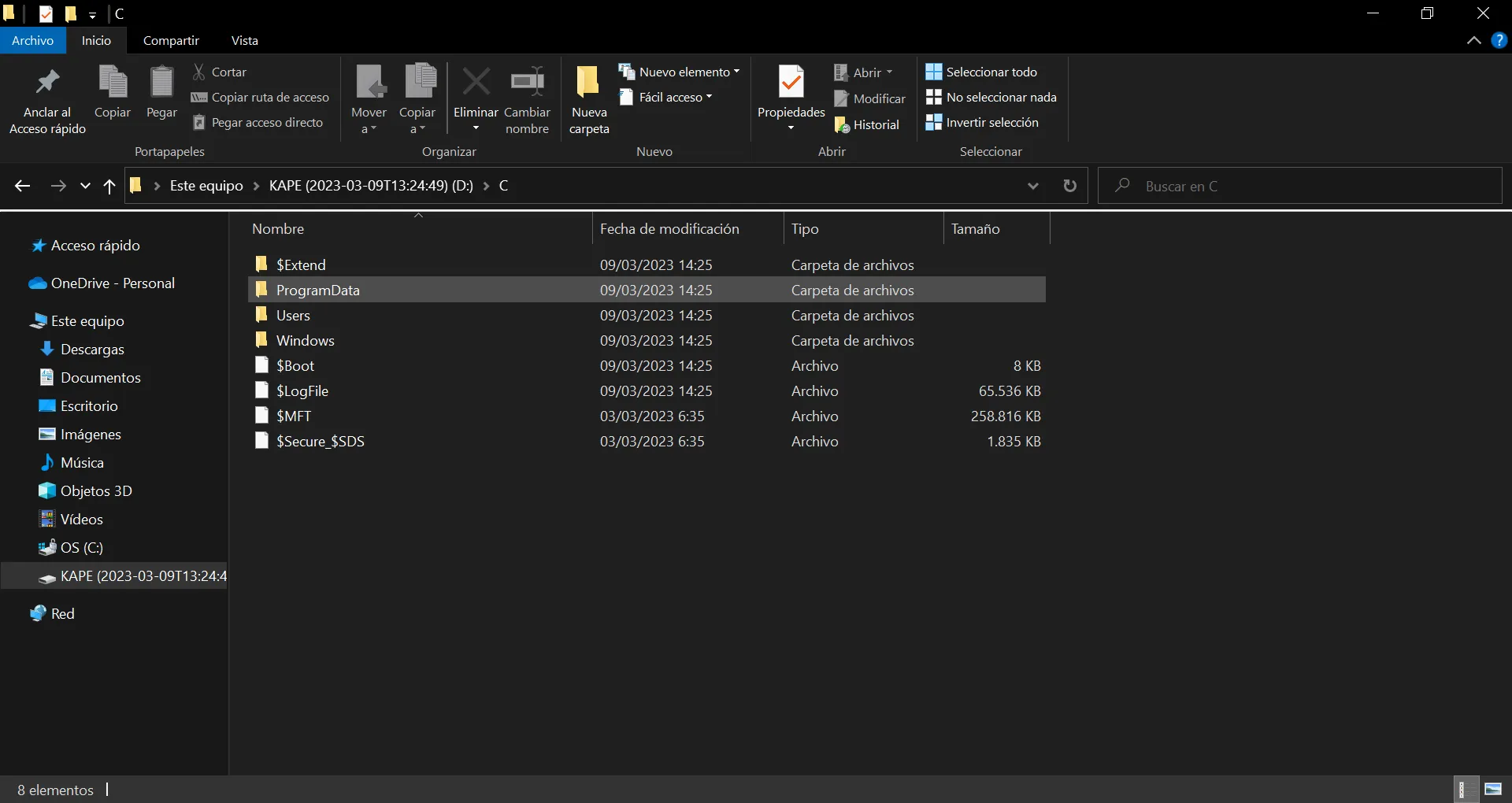Sort by the Tipo column header
The height and width of the screenshot is (803, 1512).
863,229
